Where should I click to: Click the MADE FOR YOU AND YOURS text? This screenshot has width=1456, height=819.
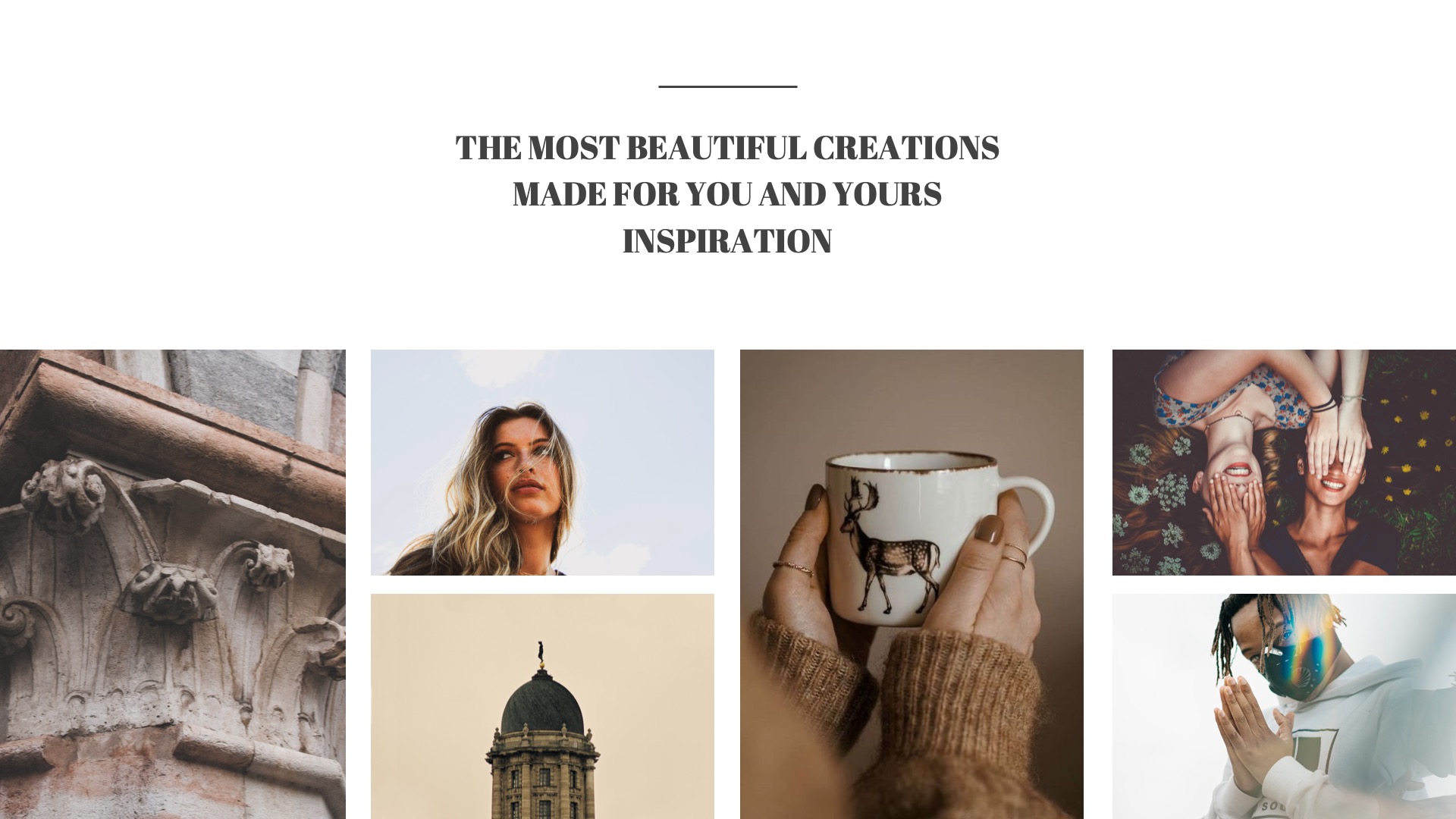(727, 194)
